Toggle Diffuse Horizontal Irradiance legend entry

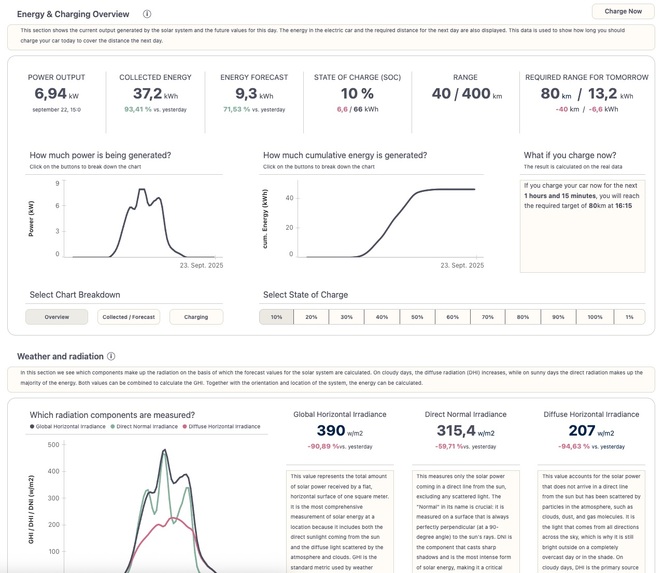pos(221,426)
